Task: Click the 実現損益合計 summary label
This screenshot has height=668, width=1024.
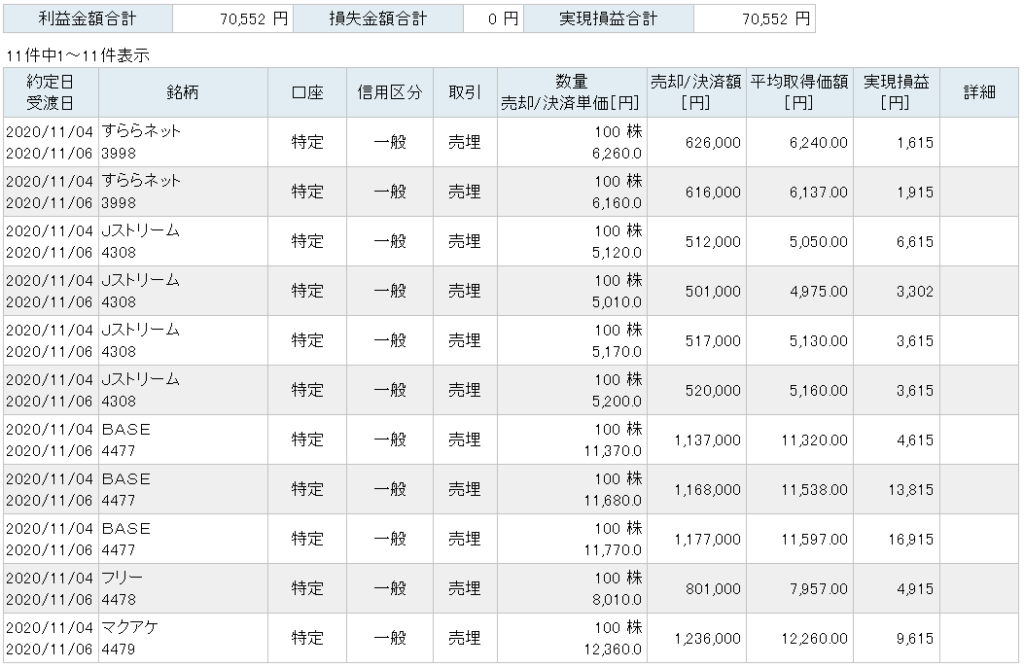Action: click(608, 19)
